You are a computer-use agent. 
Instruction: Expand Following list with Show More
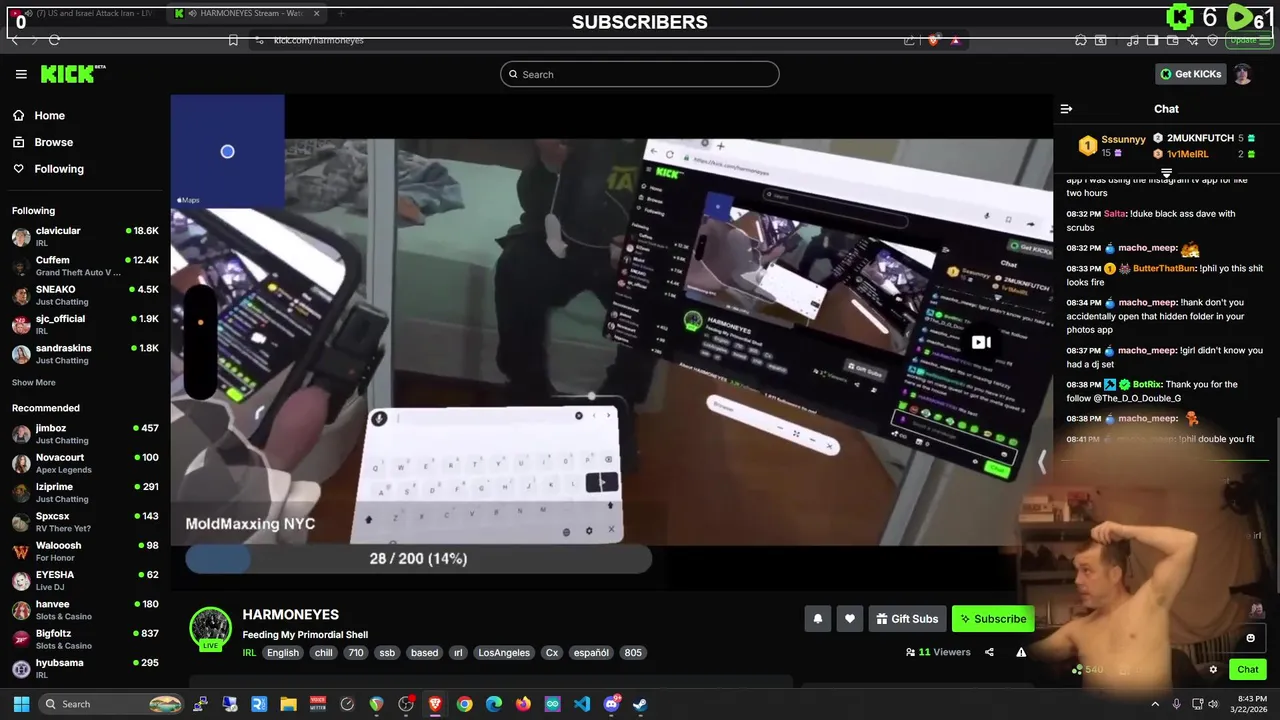[34, 382]
